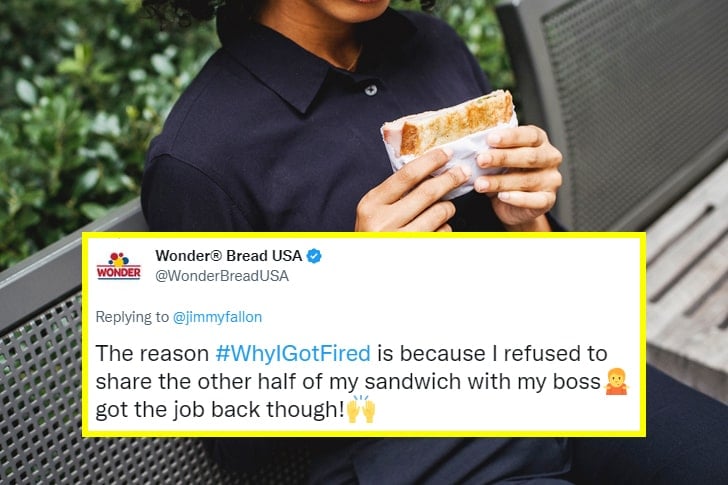
Task: Follow the @jimmyfallon mention link
Action: click(x=217, y=317)
